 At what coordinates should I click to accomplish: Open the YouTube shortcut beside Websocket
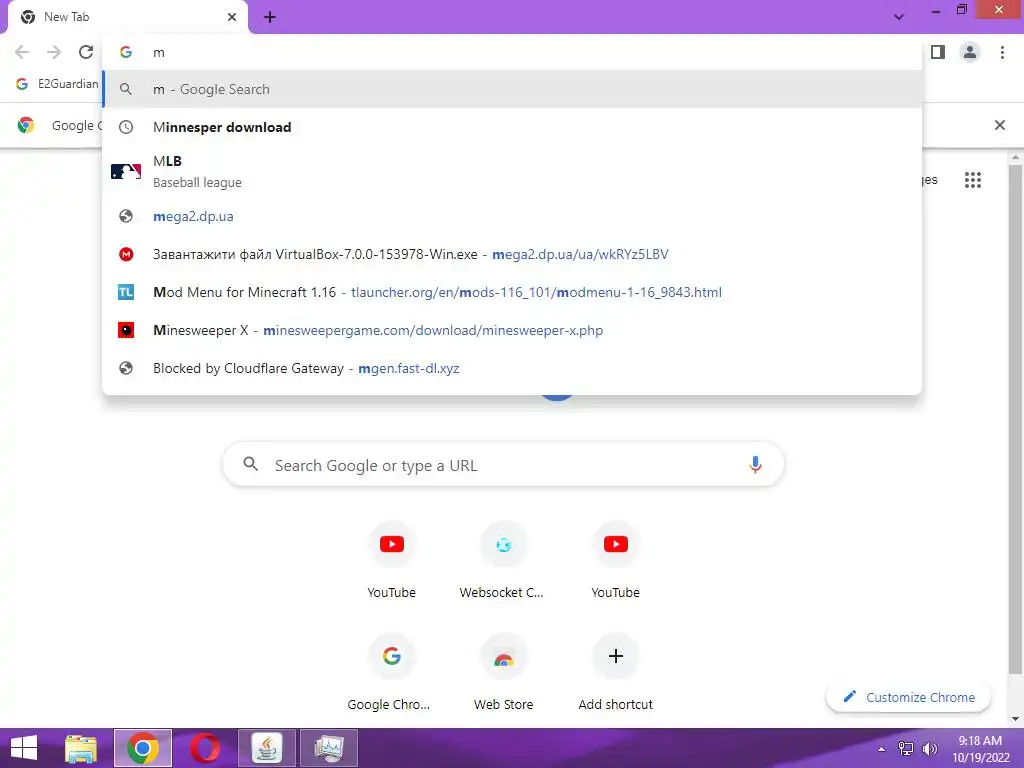(x=615, y=560)
